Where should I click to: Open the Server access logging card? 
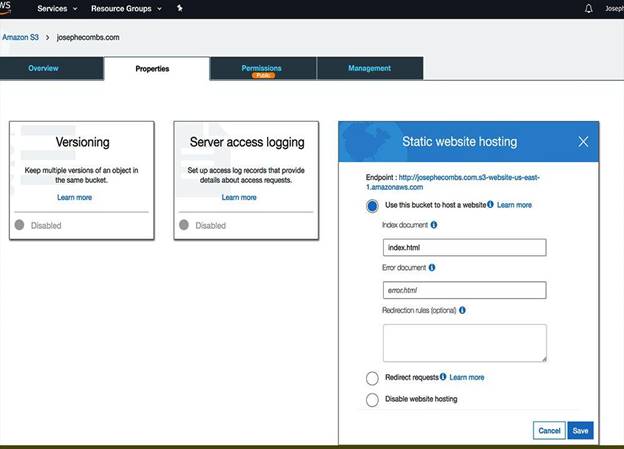click(x=246, y=180)
